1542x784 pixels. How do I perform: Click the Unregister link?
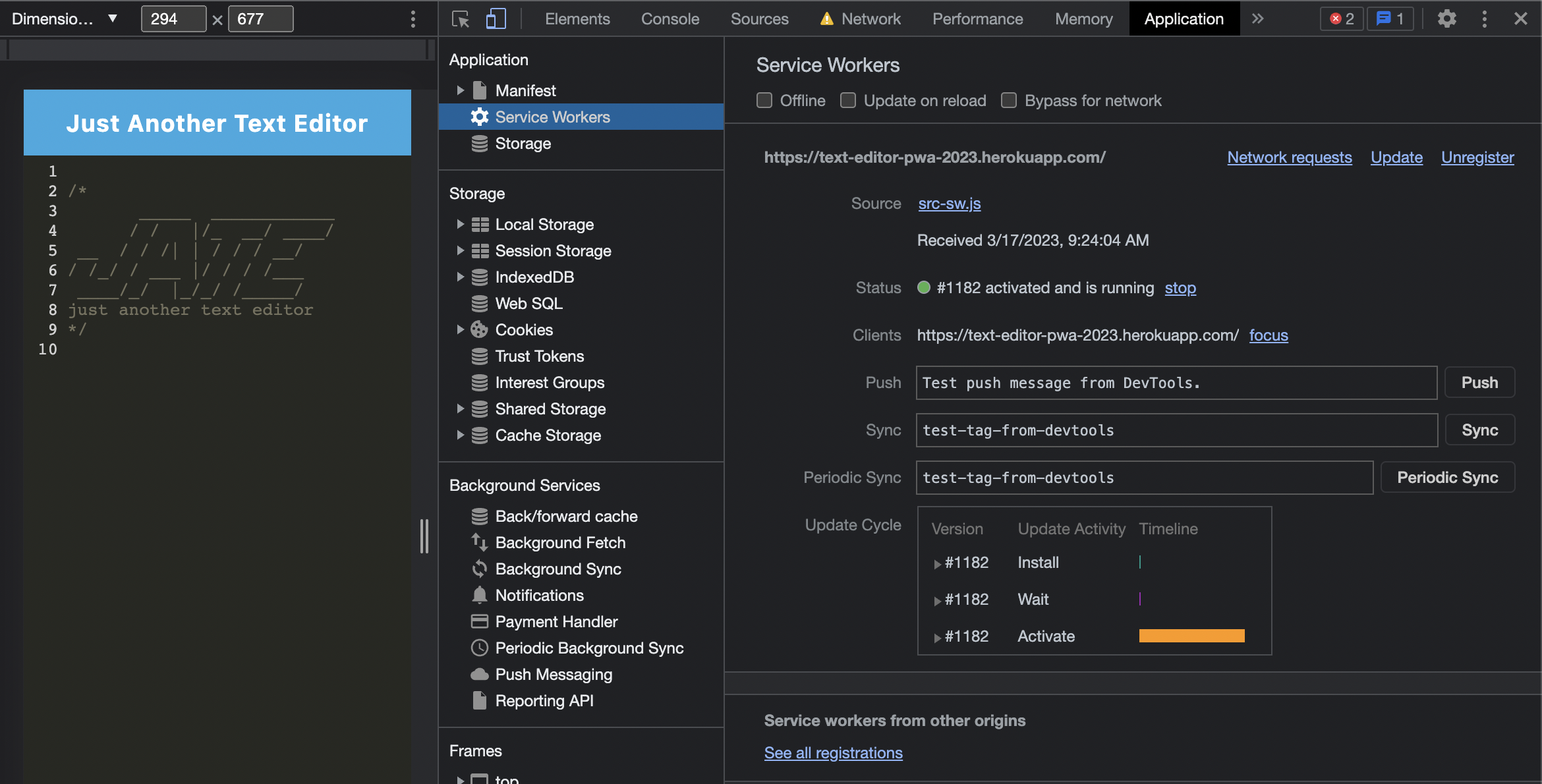[x=1477, y=157]
